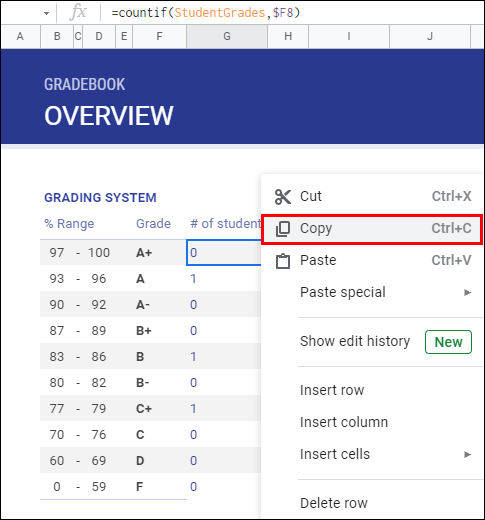
Task: Open the name box dropdown arrow
Action: [x=46, y=13]
